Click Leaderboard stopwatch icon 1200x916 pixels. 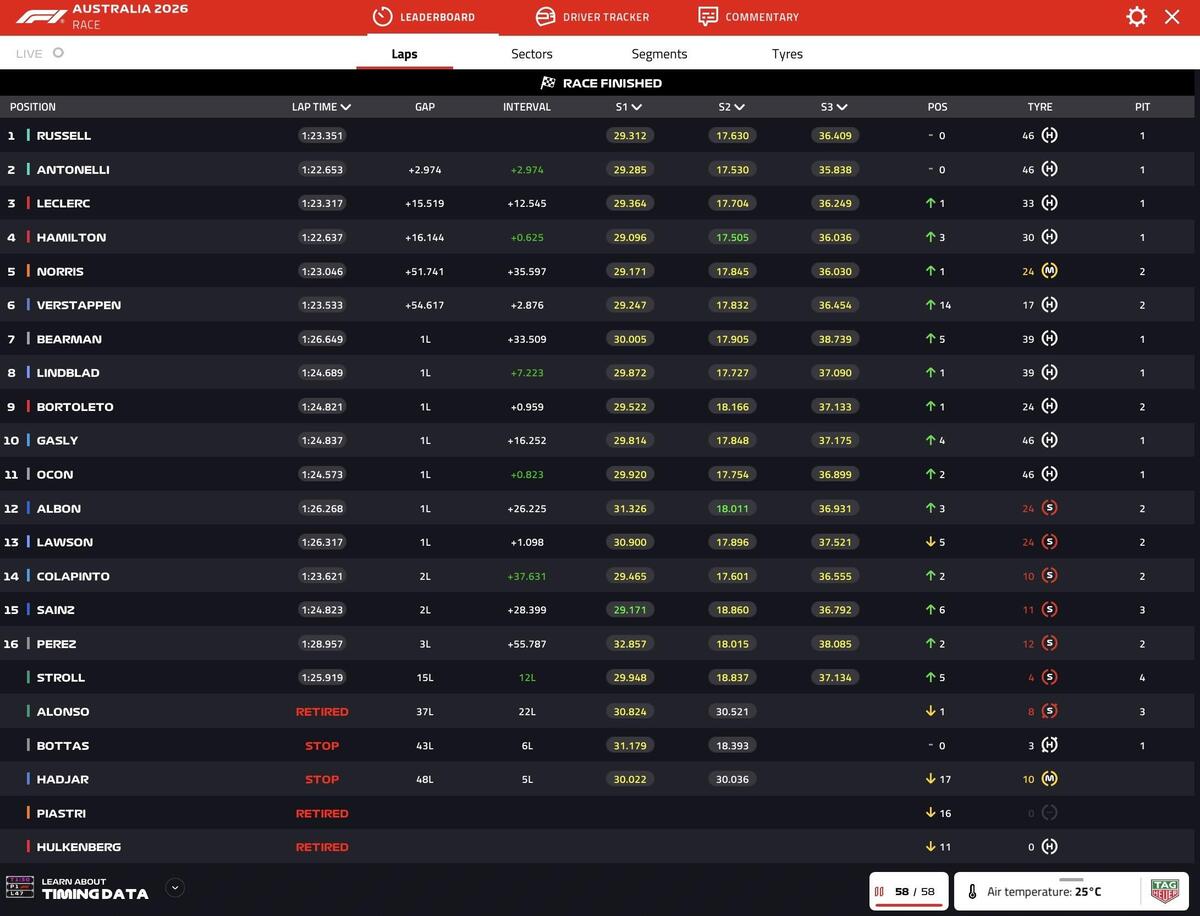[382, 17]
